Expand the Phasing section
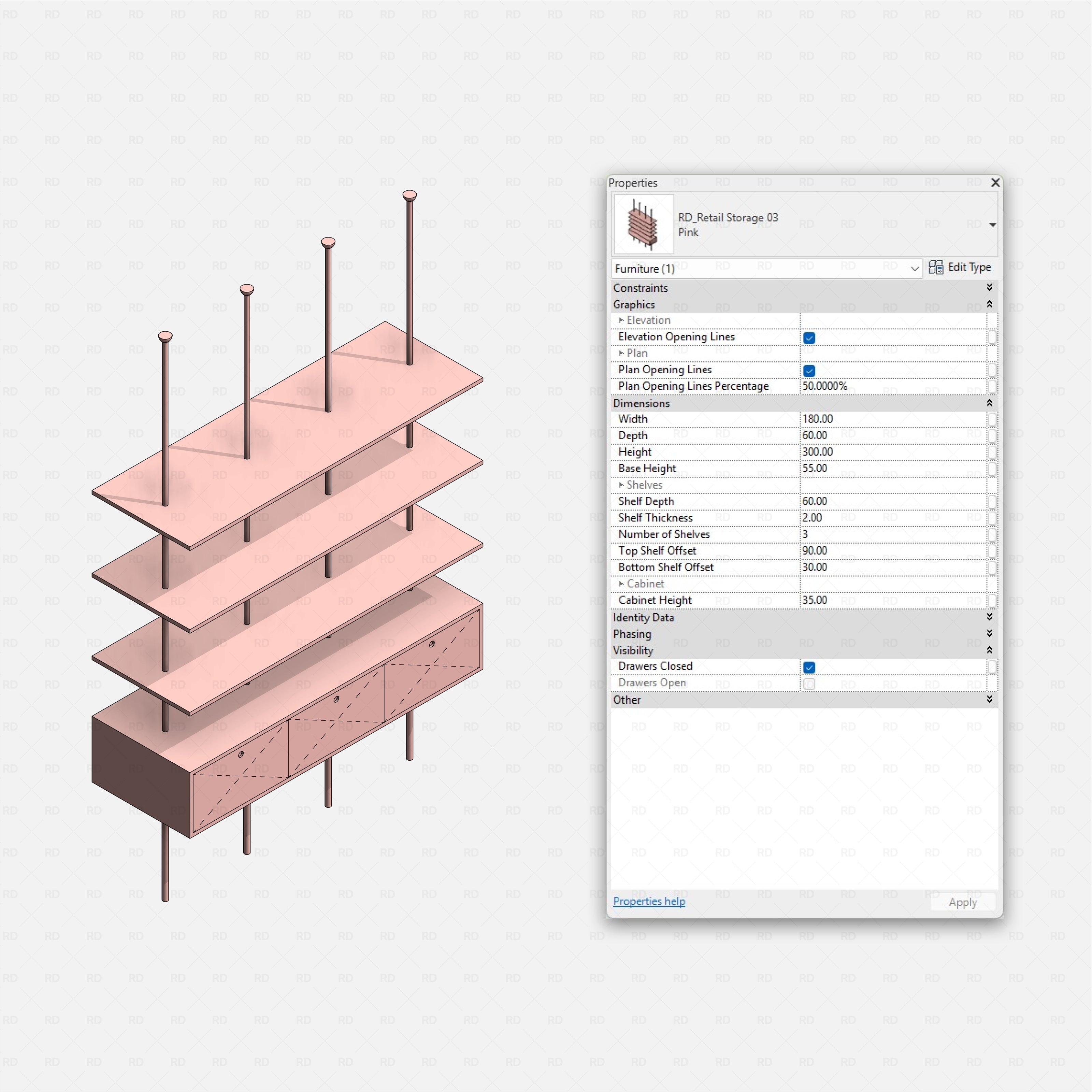The image size is (1092, 1092). pos(989,633)
